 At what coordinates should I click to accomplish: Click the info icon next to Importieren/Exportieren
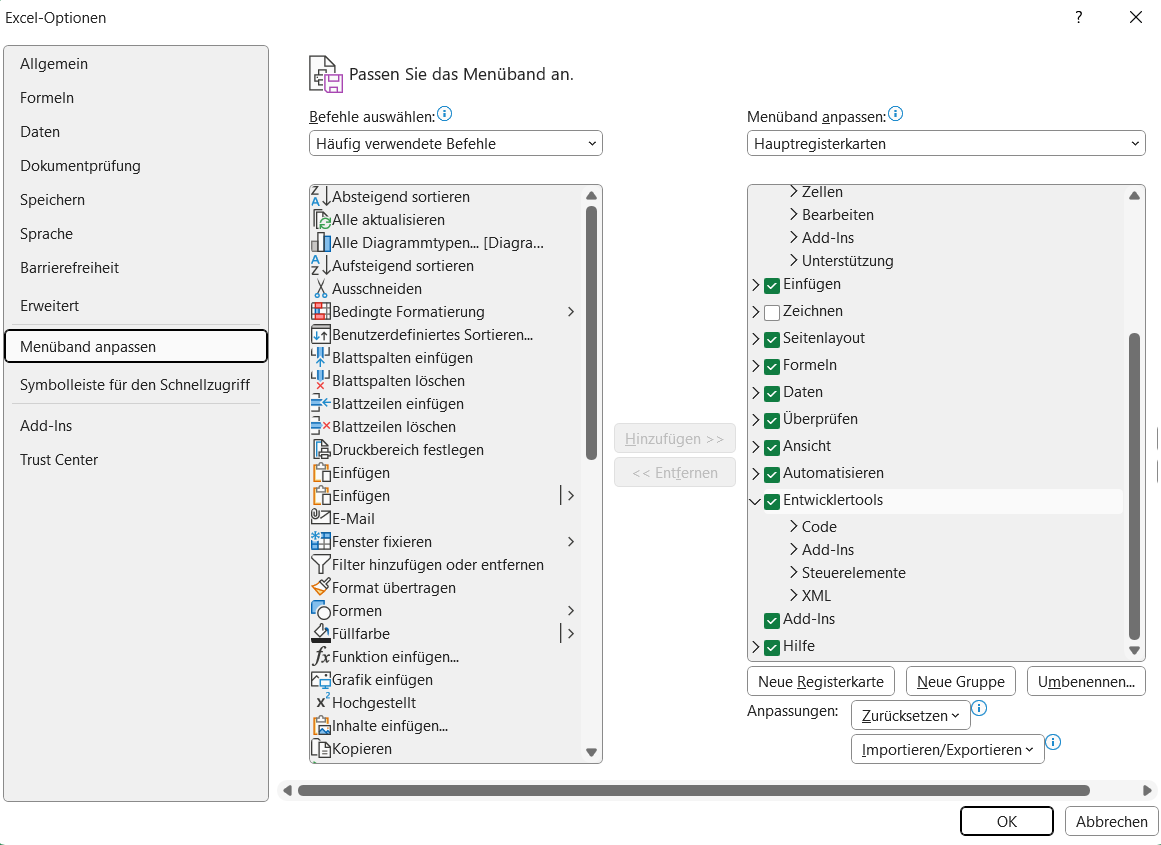click(1053, 741)
